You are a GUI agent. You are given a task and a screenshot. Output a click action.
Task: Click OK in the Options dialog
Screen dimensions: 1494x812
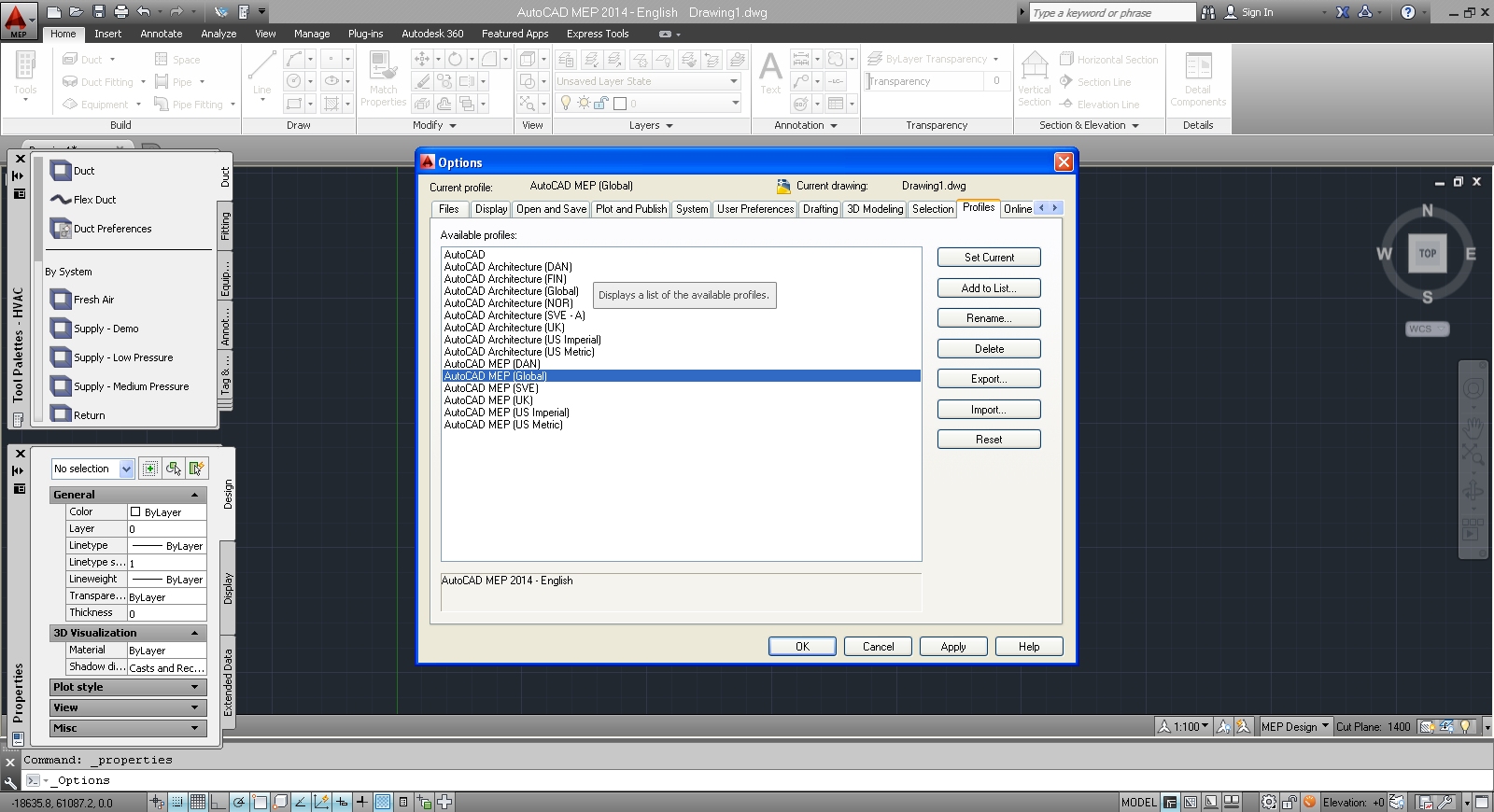[802, 647]
